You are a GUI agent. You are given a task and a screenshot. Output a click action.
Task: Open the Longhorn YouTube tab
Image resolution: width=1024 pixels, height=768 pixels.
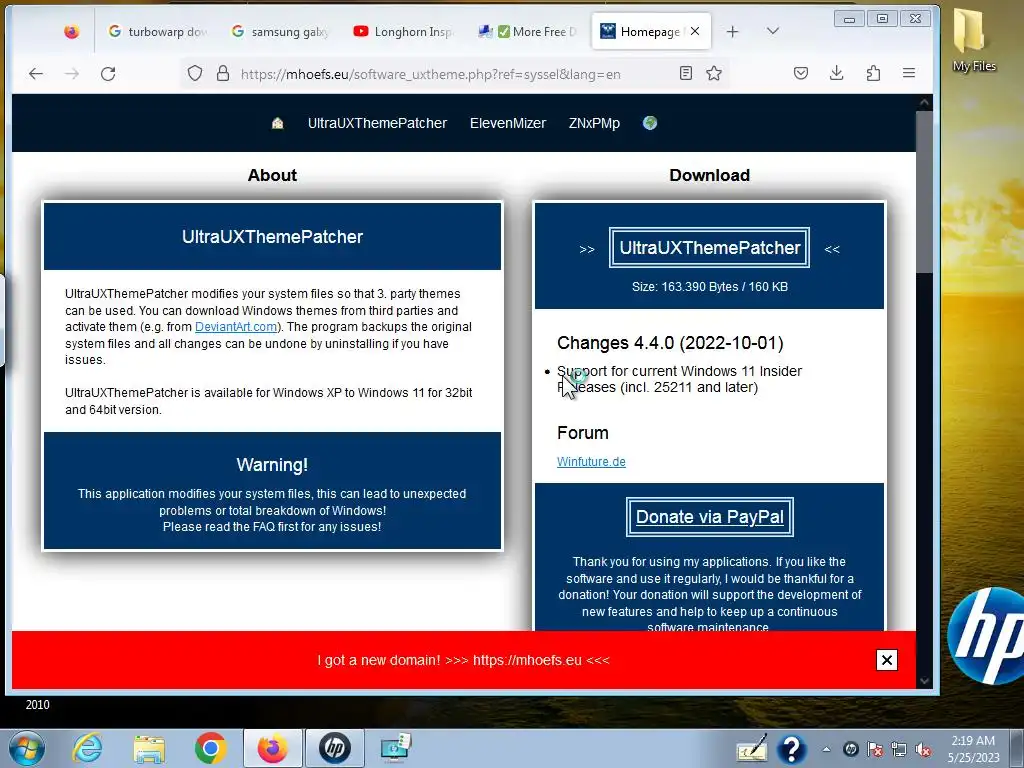404,31
